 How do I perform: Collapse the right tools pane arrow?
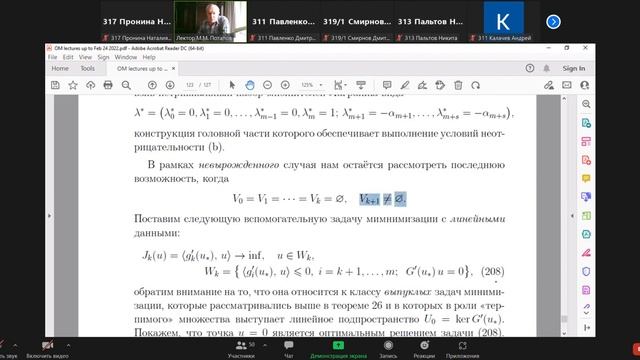tap(572, 216)
